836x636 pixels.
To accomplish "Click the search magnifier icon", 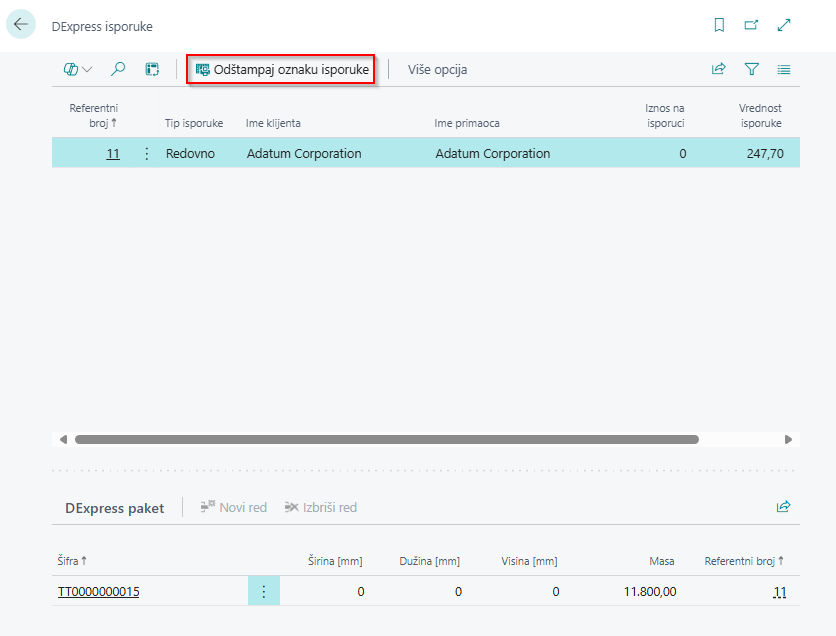I will (x=118, y=69).
